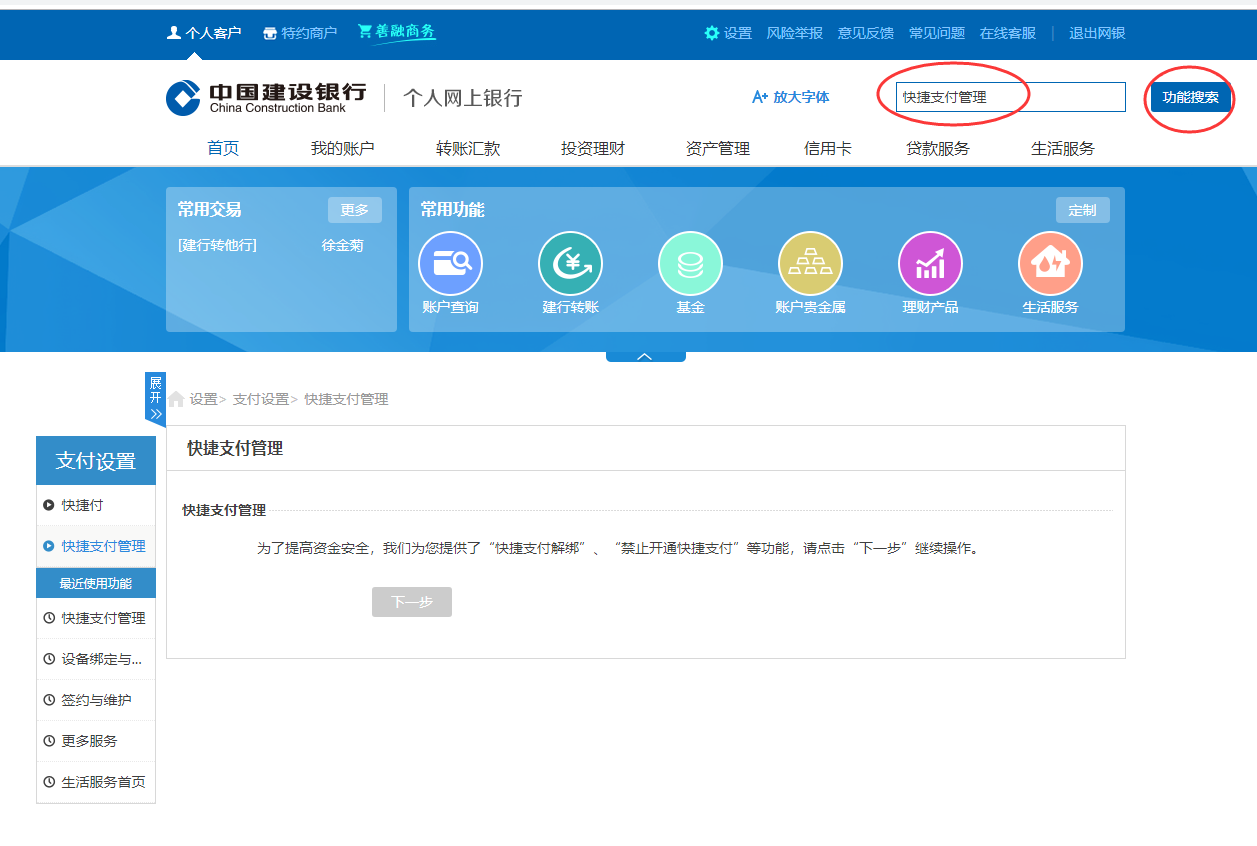This screenshot has height=846, width=1257.
Task: Go to 首页 in the main navigation
Action: click(x=223, y=148)
